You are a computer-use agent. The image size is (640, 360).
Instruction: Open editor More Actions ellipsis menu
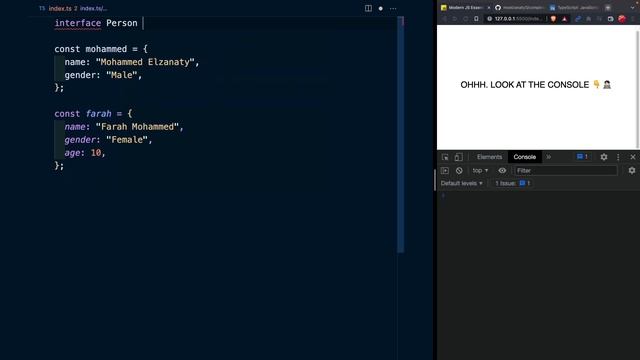[393, 8]
